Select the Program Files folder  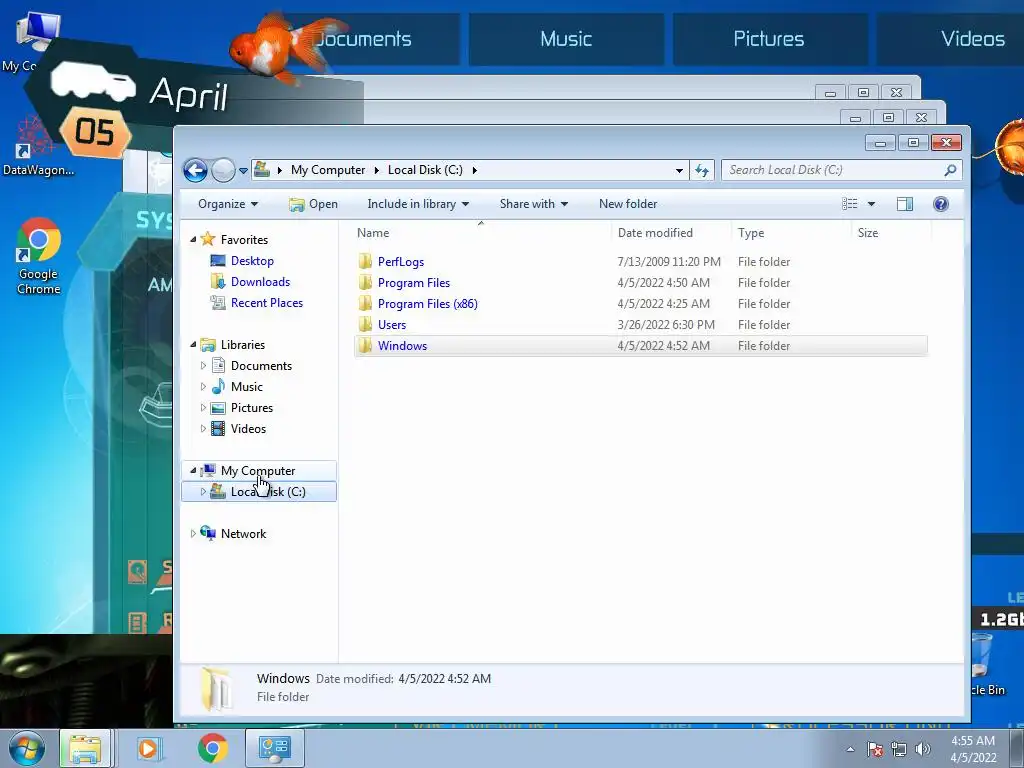413,283
